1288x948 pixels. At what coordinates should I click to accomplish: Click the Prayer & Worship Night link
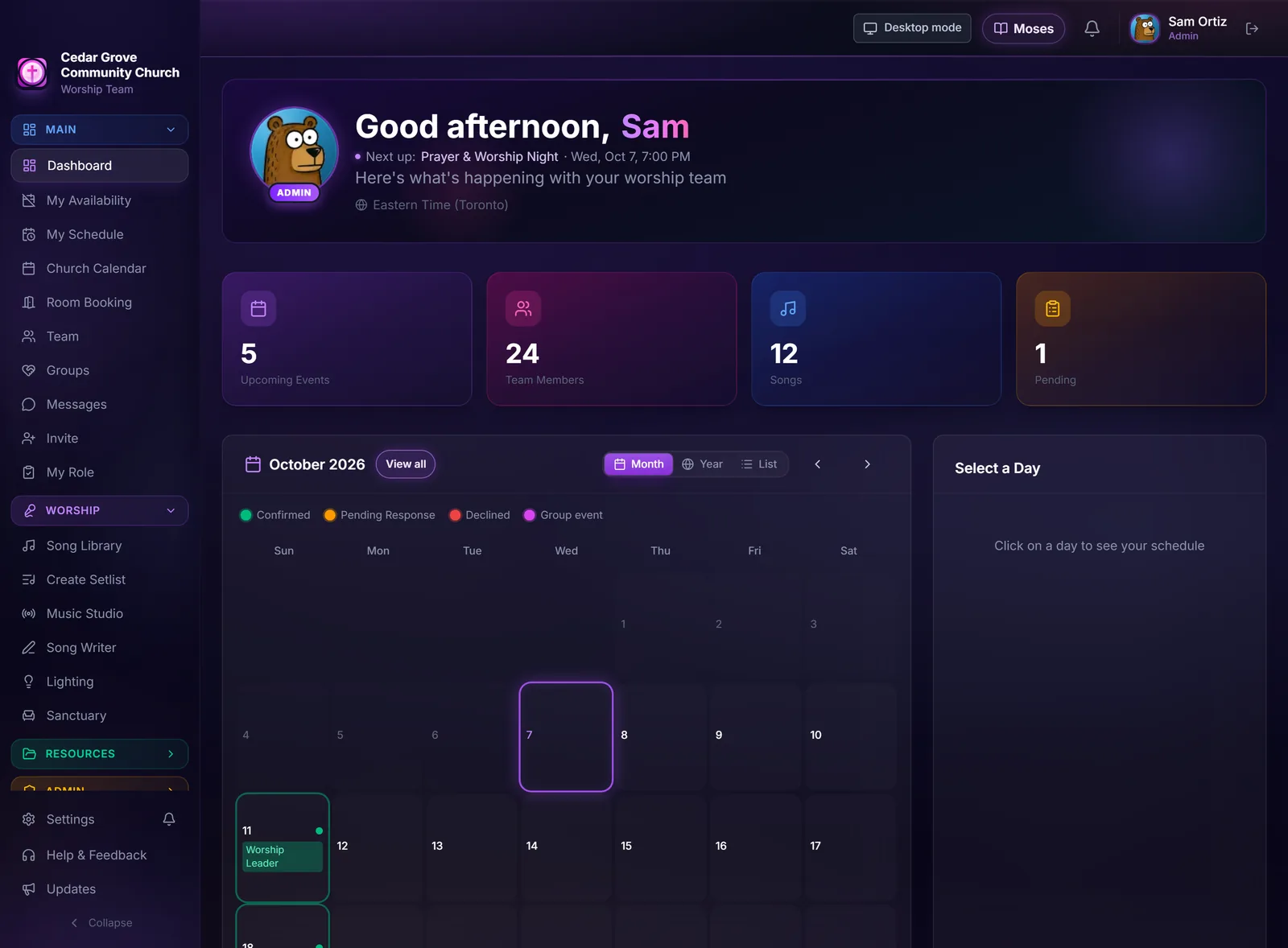[x=489, y=157]
